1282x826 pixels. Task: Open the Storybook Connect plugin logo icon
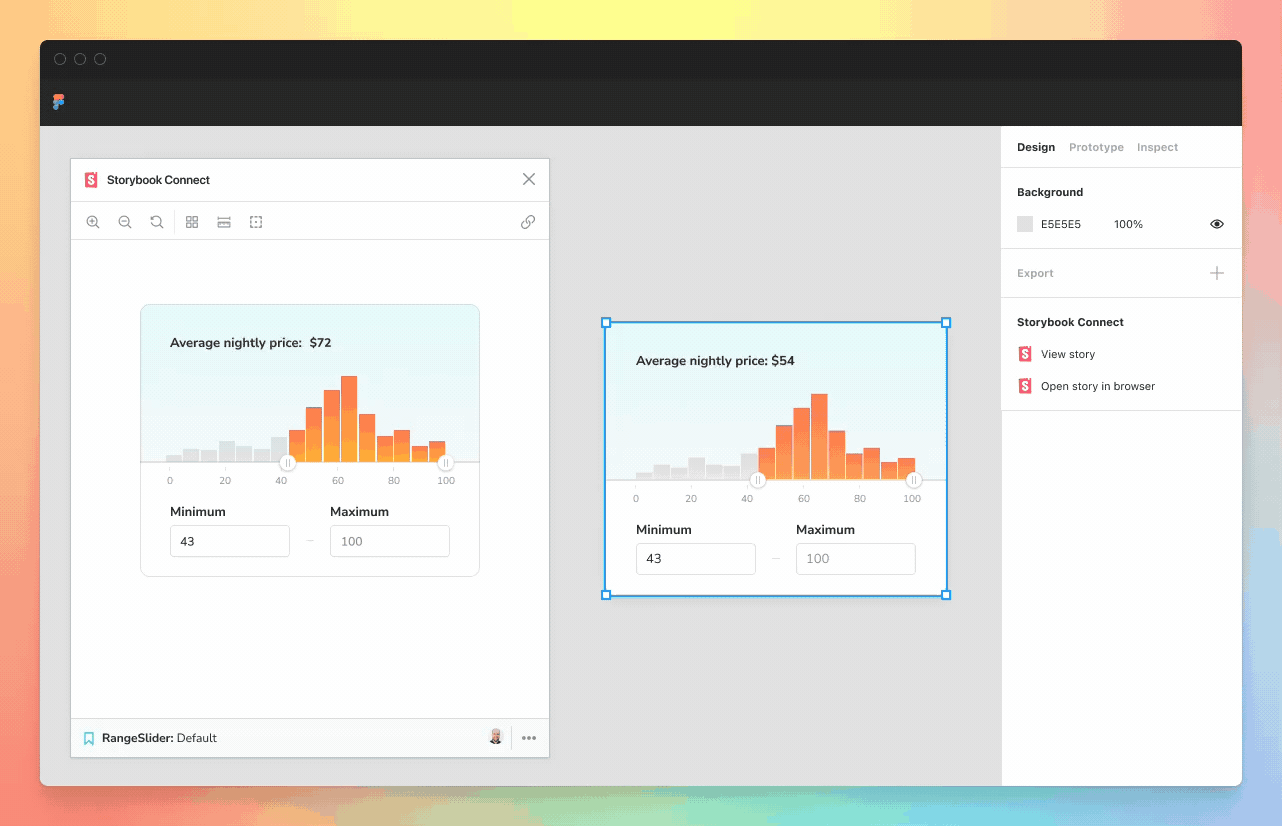pos(91,179)
